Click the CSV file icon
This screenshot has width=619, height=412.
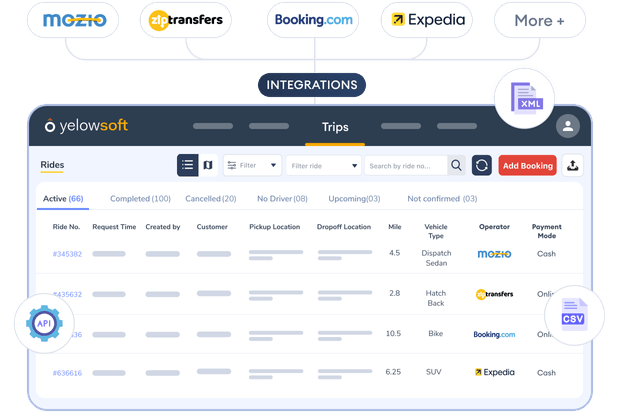(x=574, y=315)
